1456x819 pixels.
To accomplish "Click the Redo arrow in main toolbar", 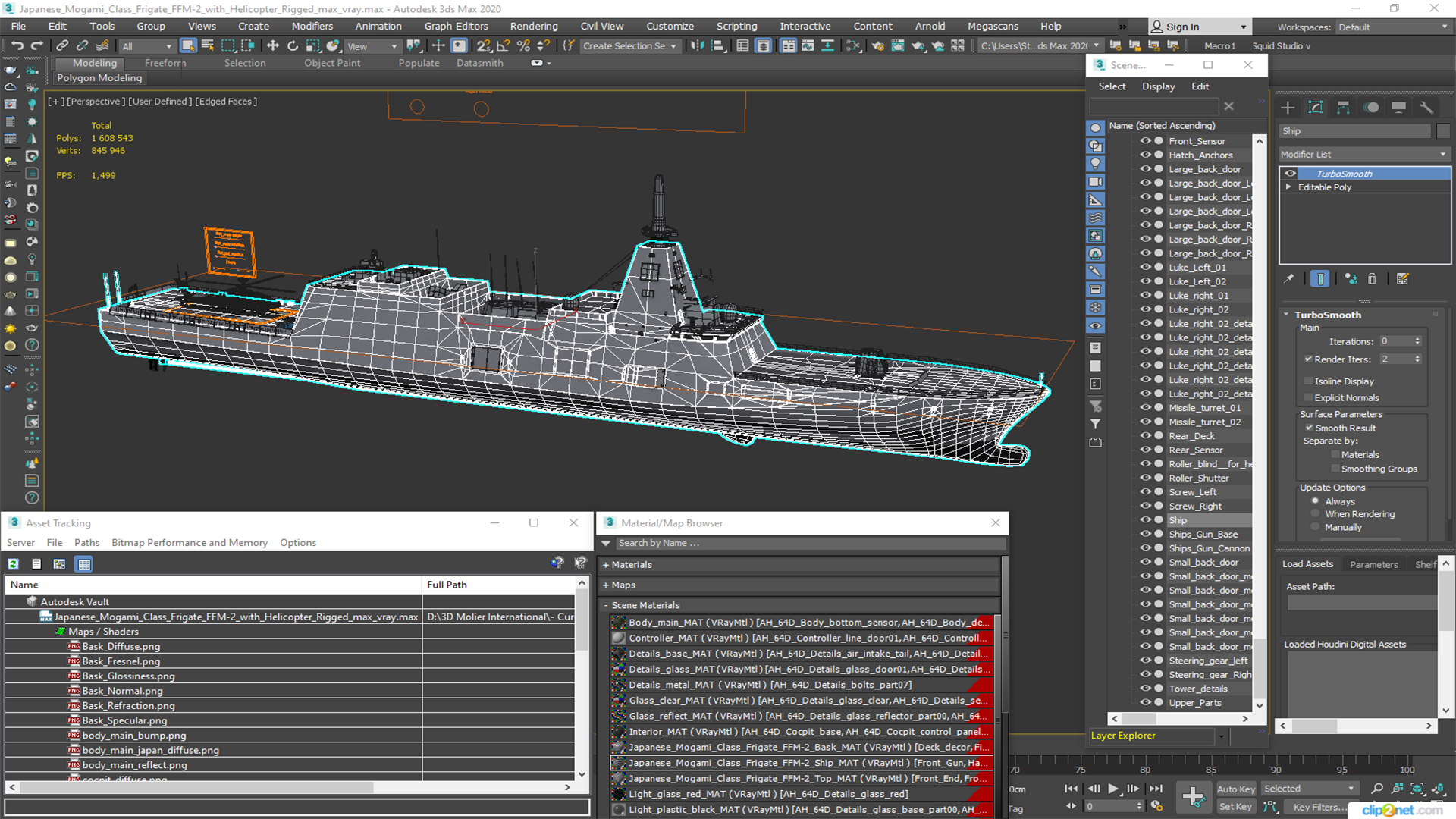I will pyautogui.click(x=36, y=45).
